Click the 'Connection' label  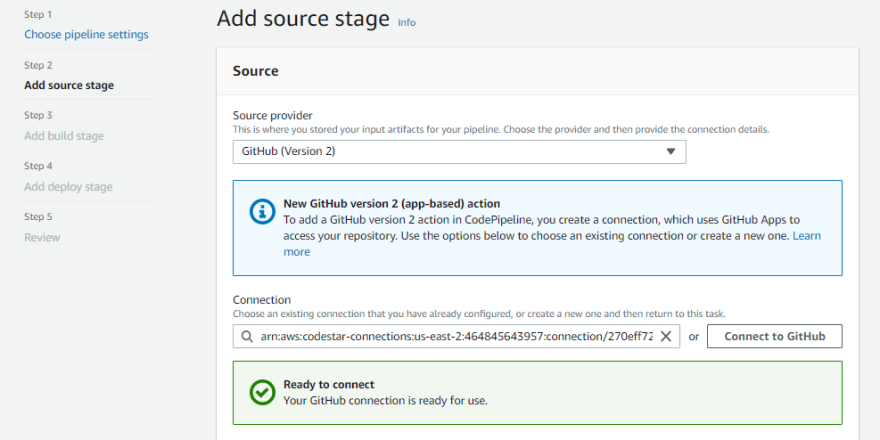(262, 300)
